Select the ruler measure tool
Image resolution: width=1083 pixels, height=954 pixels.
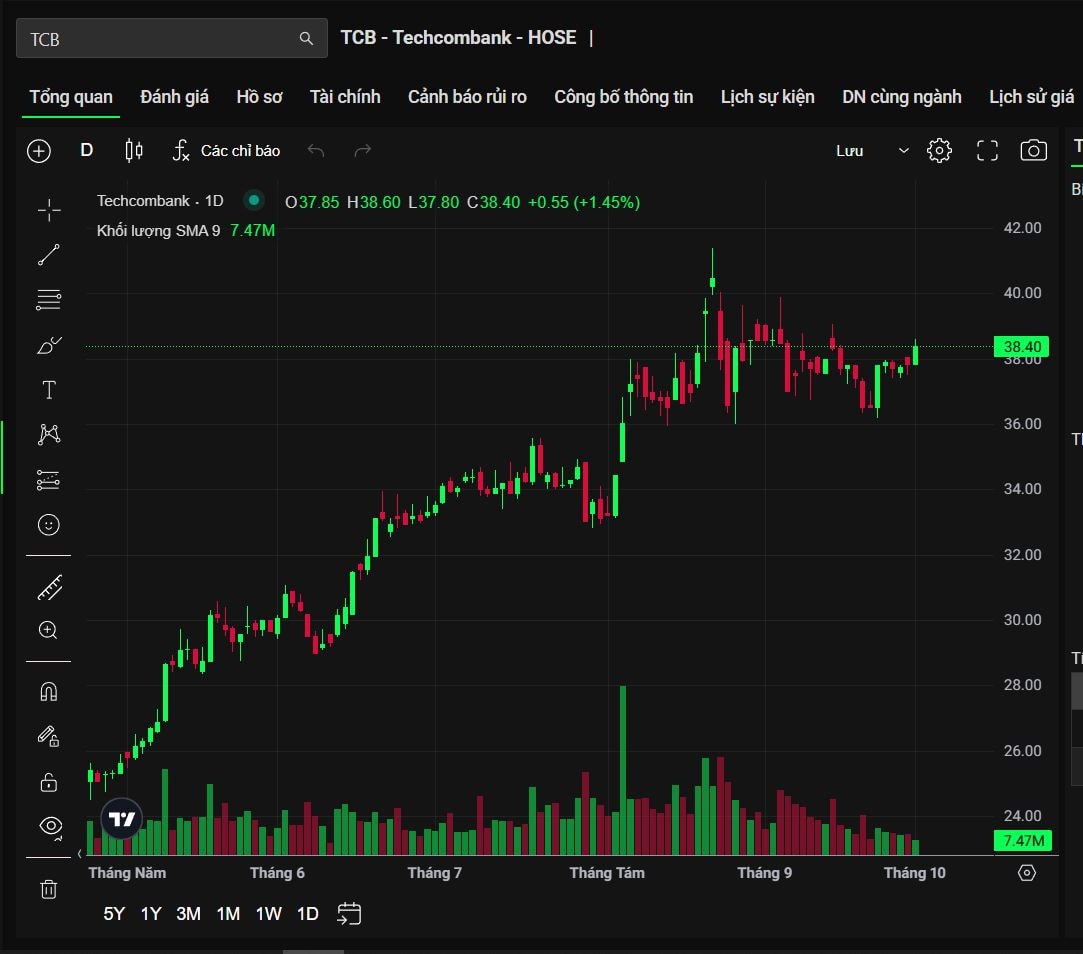click(48, 587)
